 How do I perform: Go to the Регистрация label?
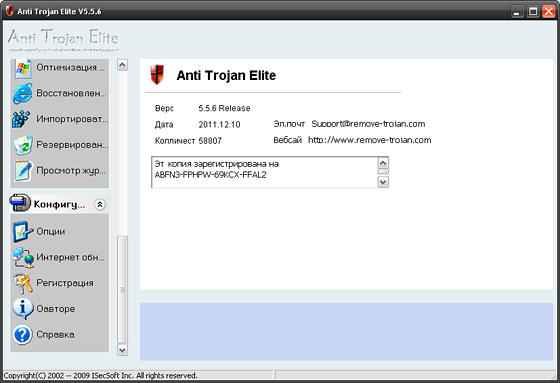pyautogui.click(x=65, y=283)
